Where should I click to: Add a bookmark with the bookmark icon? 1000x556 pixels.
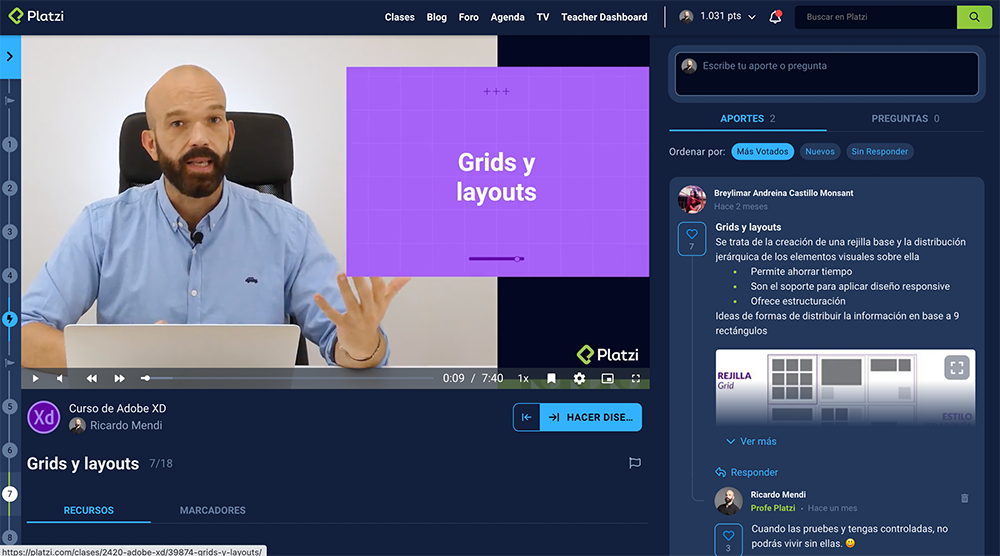pos(551,378)
